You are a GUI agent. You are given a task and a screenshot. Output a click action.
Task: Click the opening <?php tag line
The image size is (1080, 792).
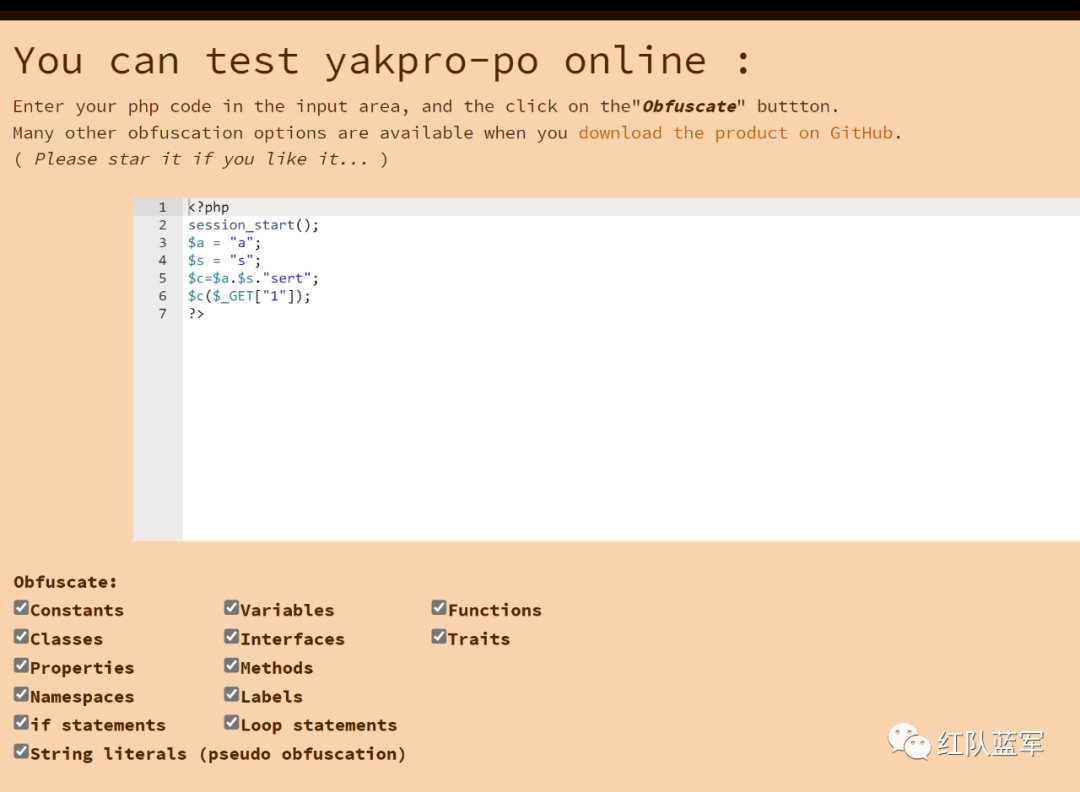[209, 207]
